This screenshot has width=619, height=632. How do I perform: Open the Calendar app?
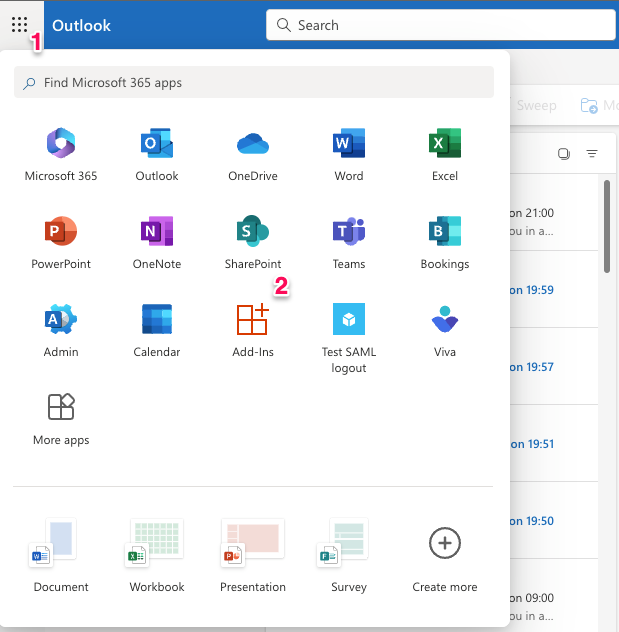coord(157,331)
